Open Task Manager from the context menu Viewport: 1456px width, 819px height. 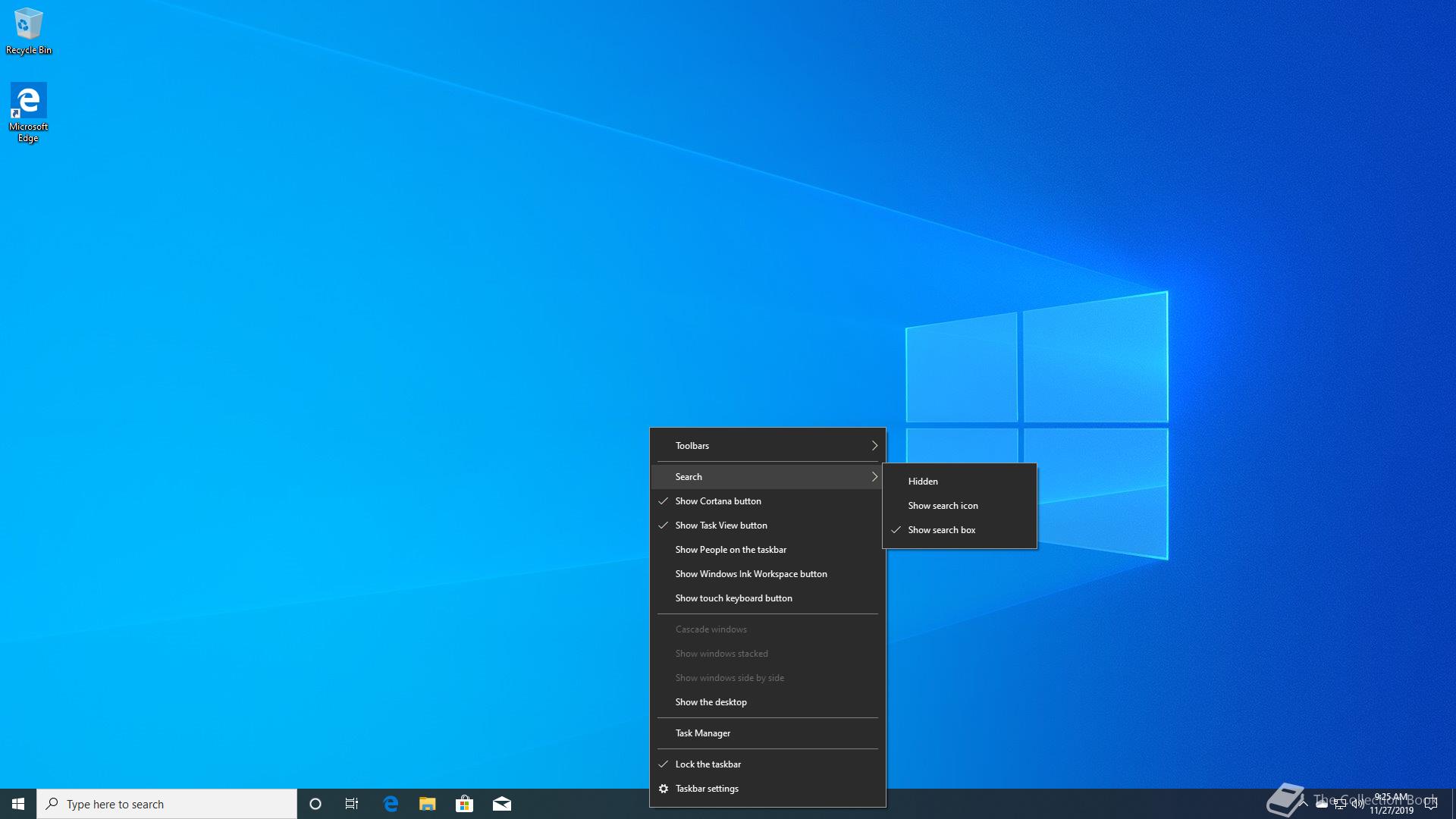click(702, 733)
